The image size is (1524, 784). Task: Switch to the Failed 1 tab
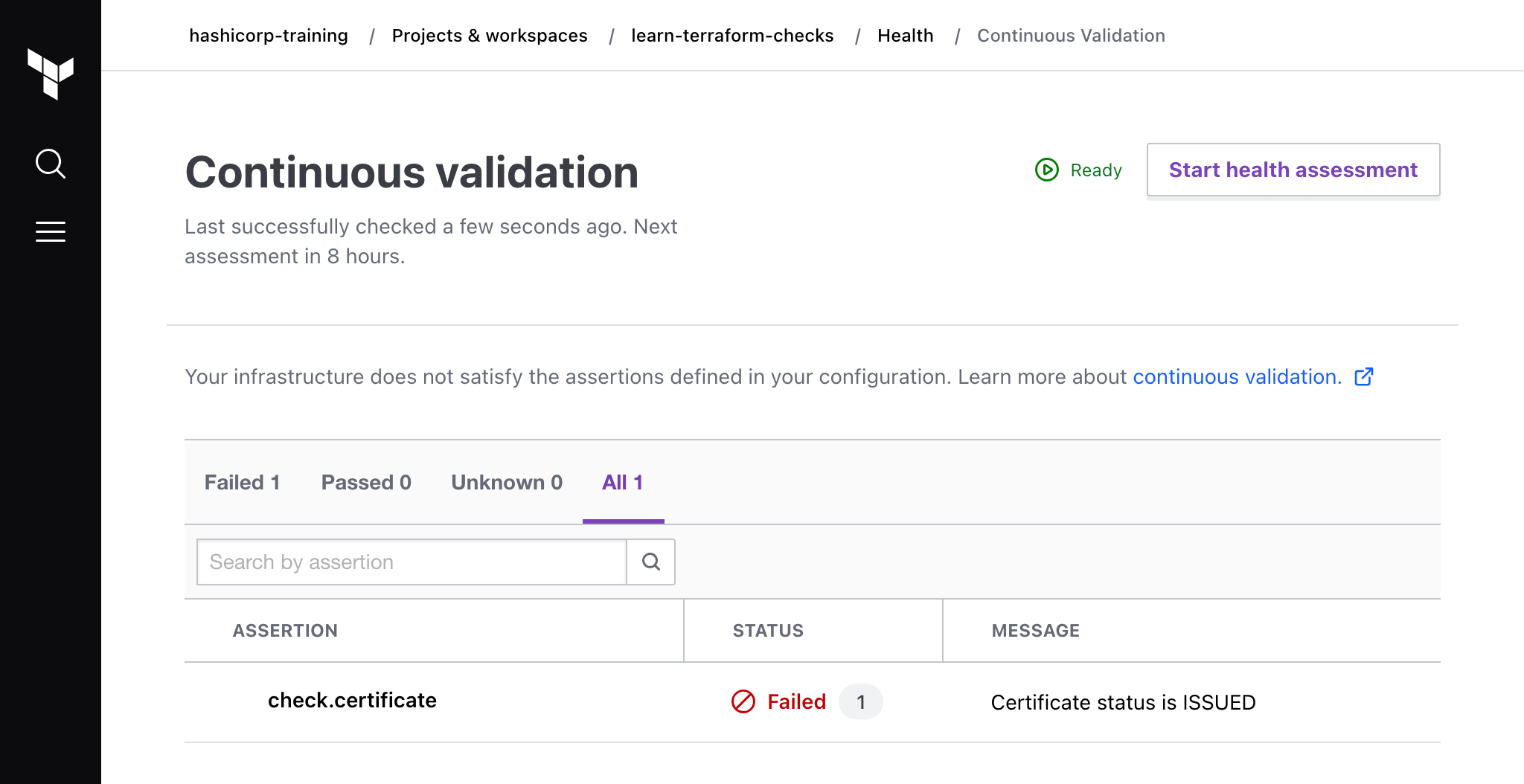coord(242,482)
